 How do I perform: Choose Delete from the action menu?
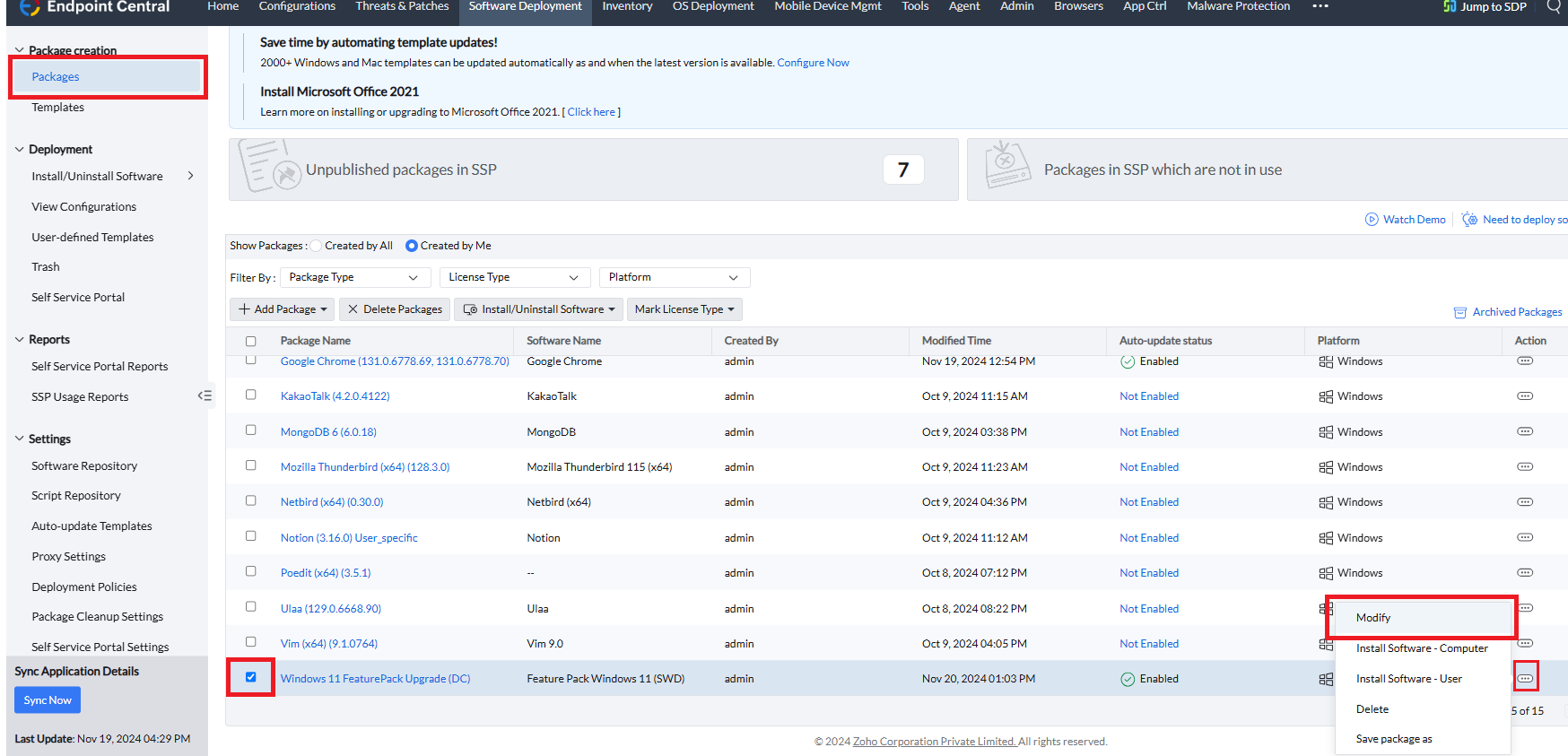point(1423,709)
